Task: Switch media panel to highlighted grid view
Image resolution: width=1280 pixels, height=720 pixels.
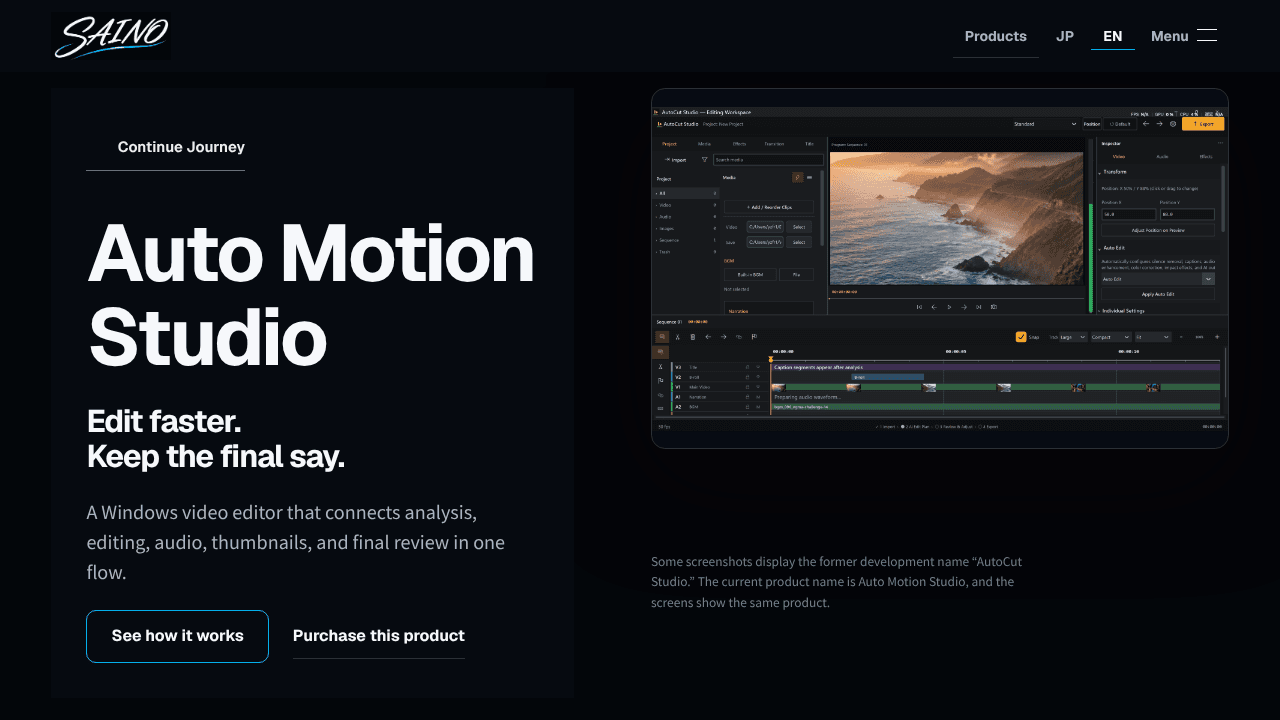Action: [x=797, y=177]
